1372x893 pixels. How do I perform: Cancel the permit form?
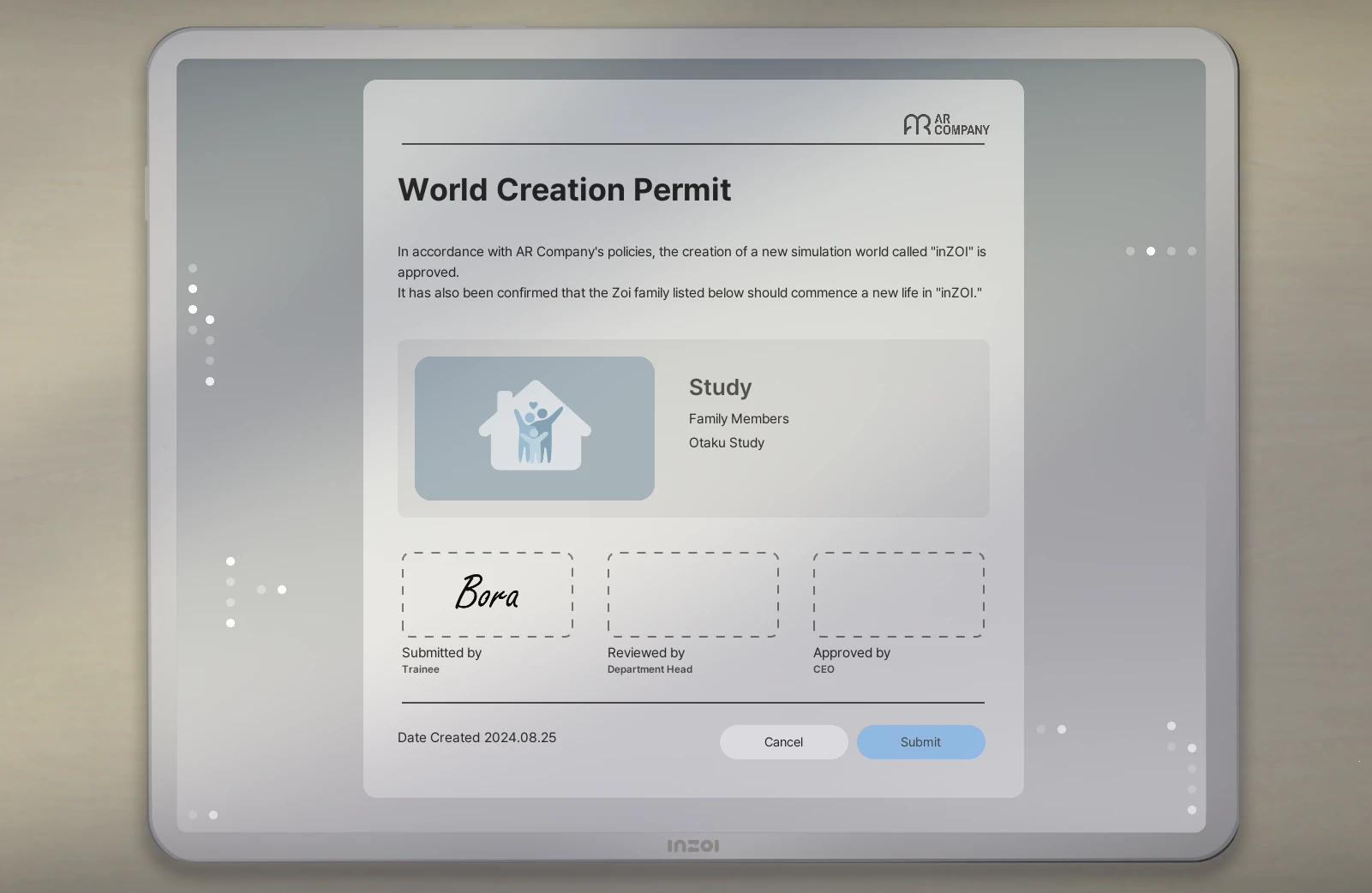coord(783,742)
